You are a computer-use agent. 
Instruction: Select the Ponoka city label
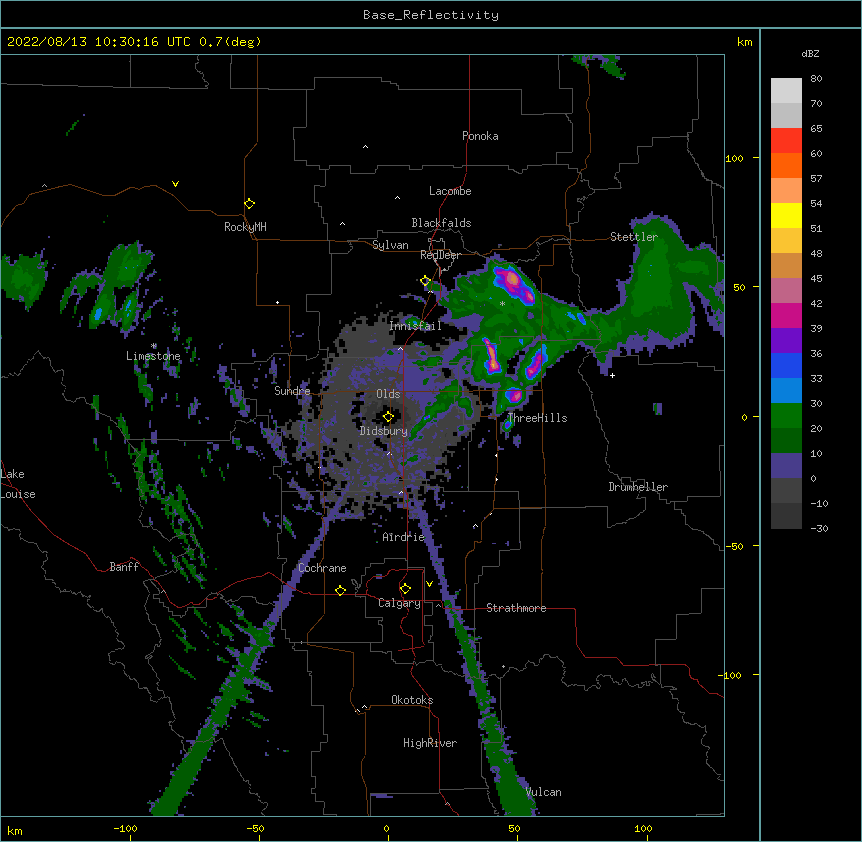pos(480,136)
